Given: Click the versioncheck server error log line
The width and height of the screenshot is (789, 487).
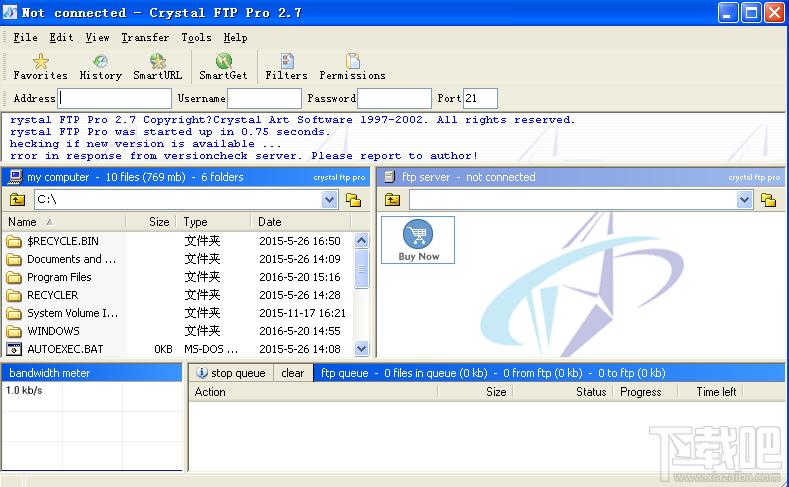Looking at the screenshot, I should [x=244, y=156].
